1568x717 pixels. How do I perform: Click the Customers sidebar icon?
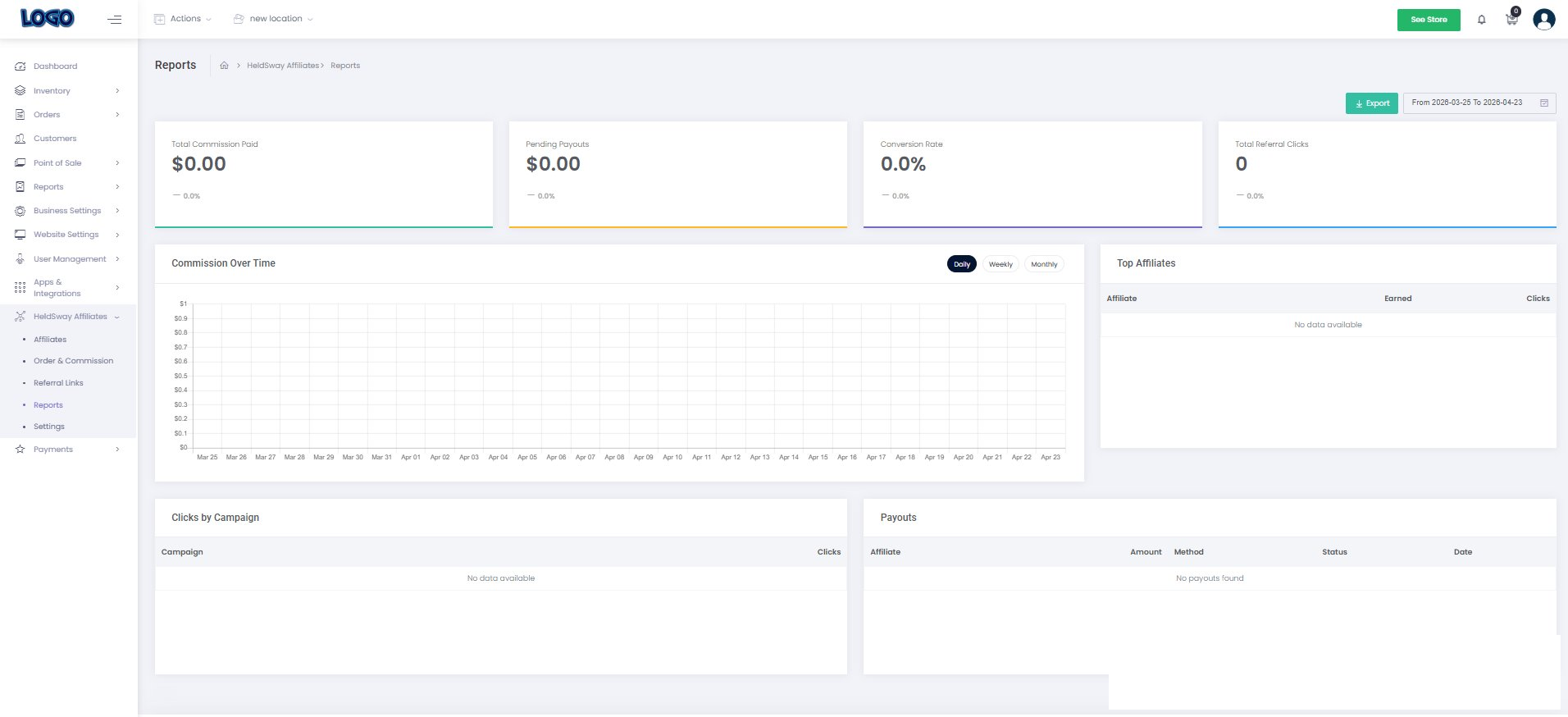pos(20,139)
